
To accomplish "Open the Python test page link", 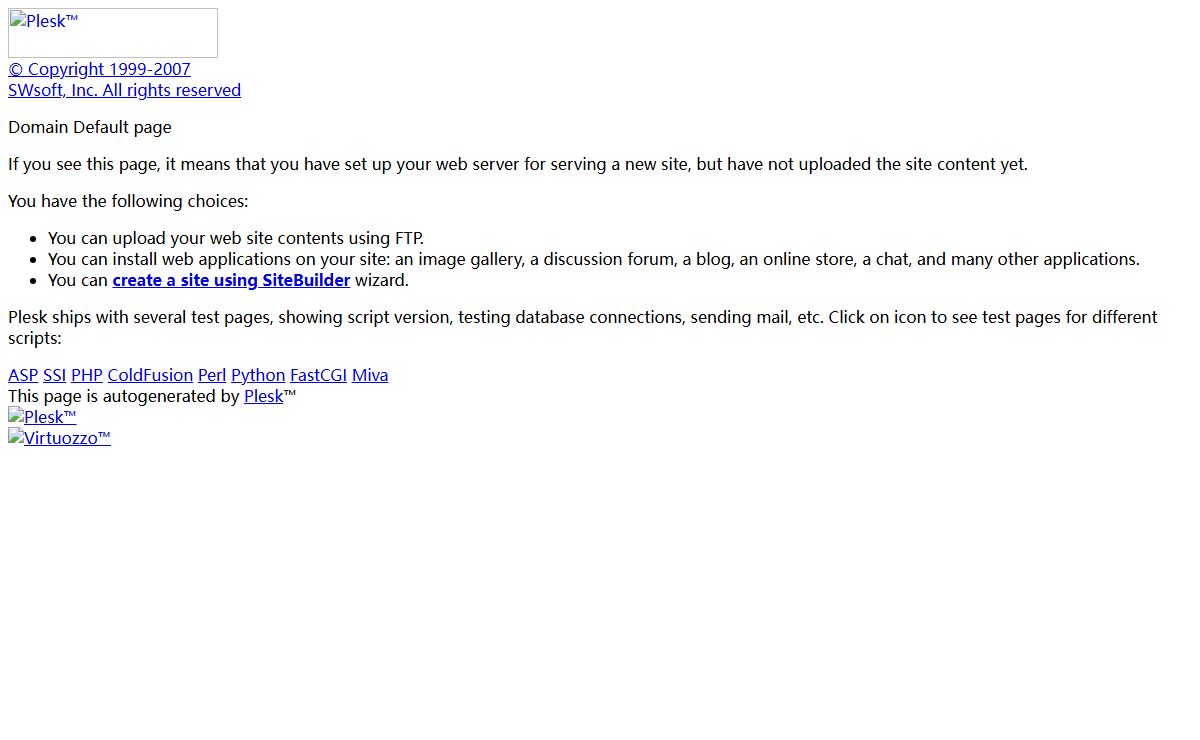I will tap(258, 375).
